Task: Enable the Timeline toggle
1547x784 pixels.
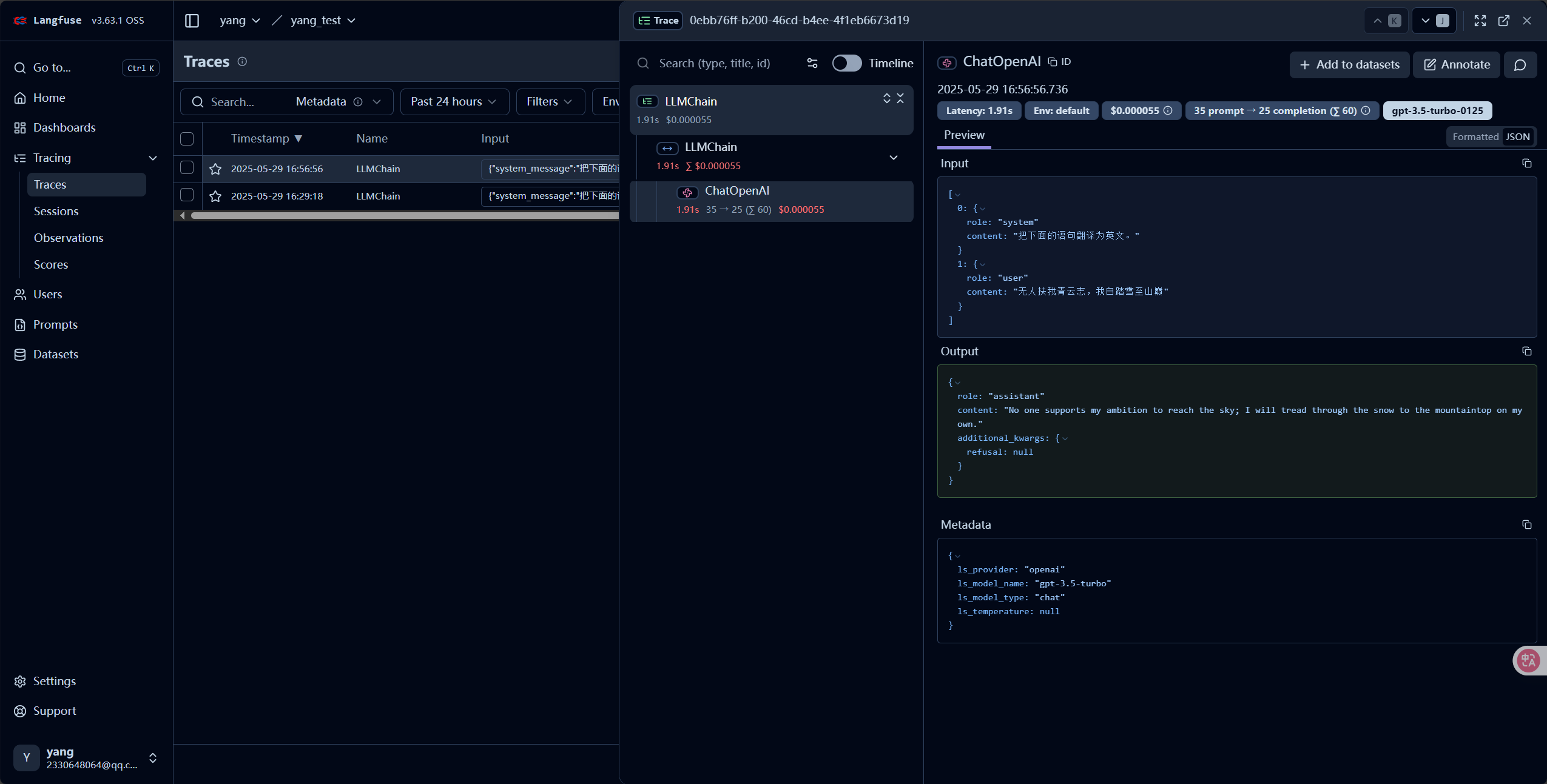Action: pyautogui.click(x=846, y=63)
